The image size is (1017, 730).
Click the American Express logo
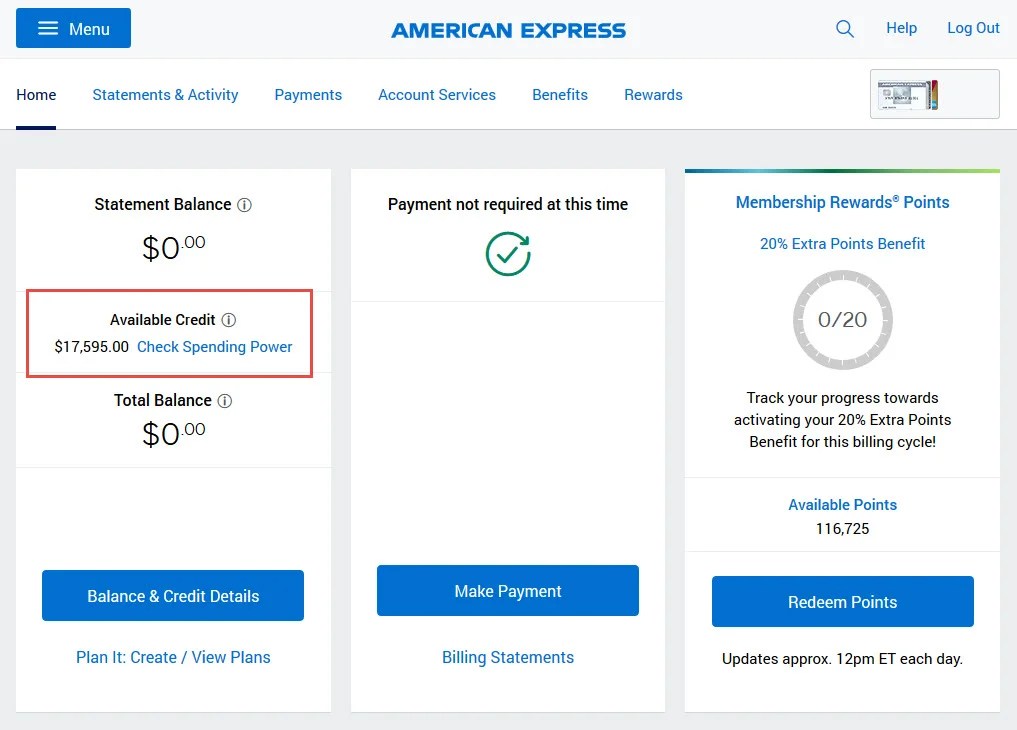(508, 30)
